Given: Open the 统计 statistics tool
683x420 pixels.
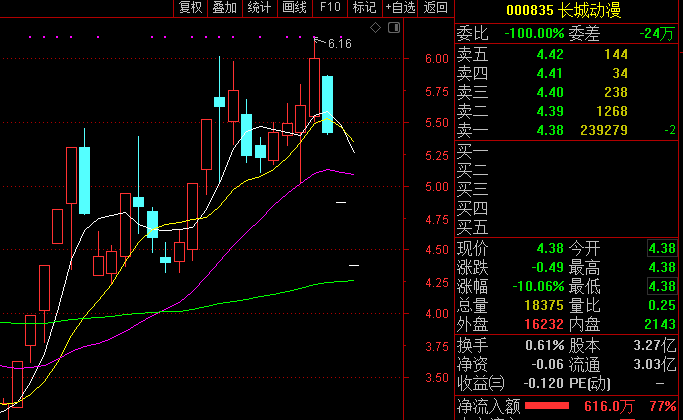Looking at the screenshot, I should tap(260, 8).
